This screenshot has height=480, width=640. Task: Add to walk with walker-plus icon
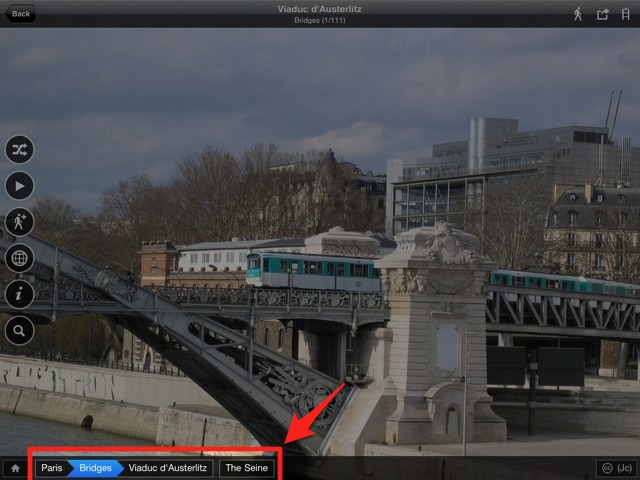point(20,222)
